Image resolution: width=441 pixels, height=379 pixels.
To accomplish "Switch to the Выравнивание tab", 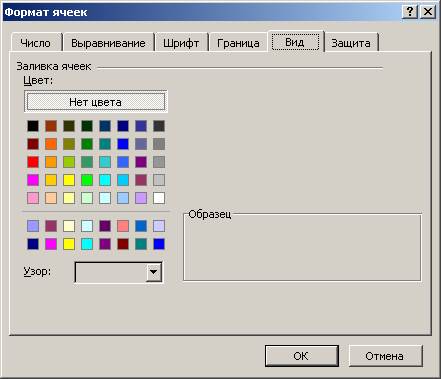I will click(x=109, y=43).
